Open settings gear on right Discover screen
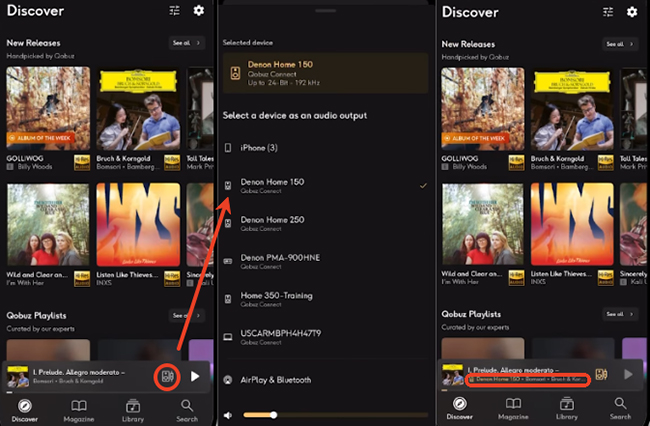650x426 pixels. tap(632, 12)
